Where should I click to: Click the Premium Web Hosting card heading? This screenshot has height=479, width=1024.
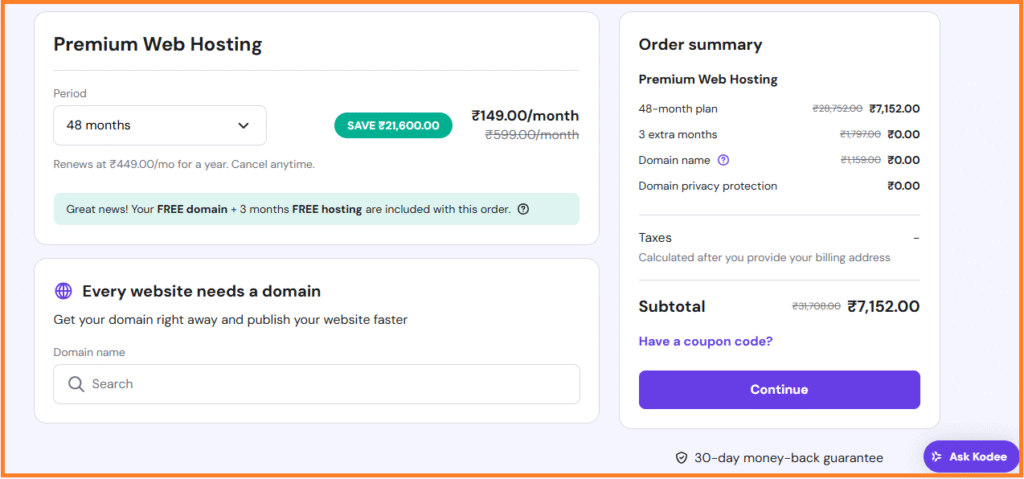point(157,44)
